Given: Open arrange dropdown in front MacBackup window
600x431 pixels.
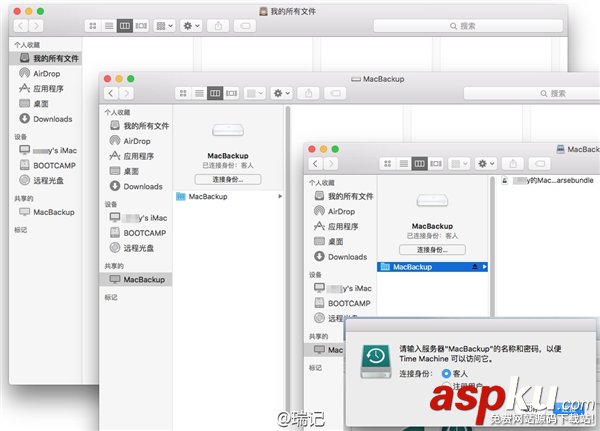Looking at the screenshot, I should (x=459, y=164).
